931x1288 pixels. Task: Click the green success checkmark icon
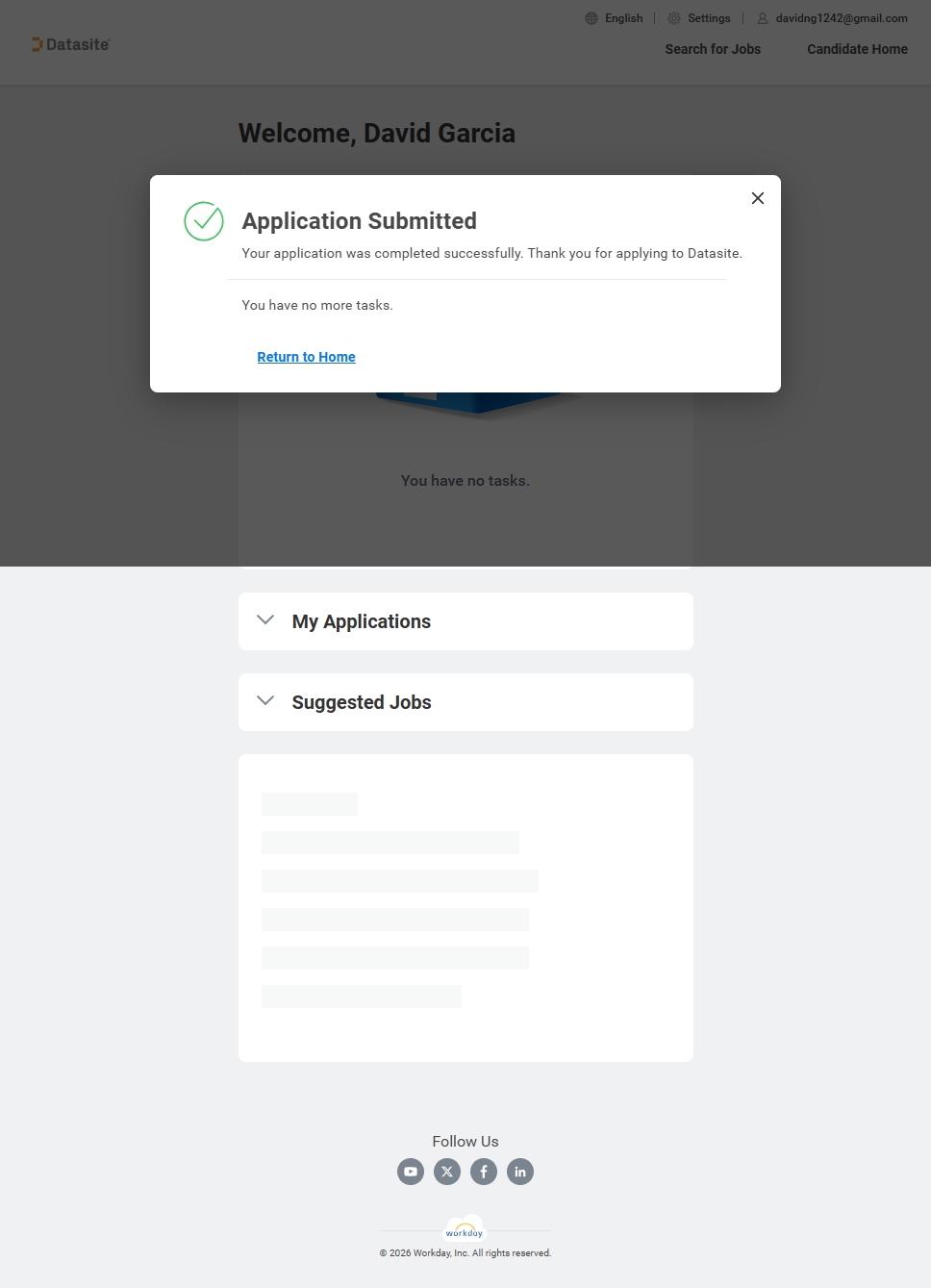click(x=204, y=221)
